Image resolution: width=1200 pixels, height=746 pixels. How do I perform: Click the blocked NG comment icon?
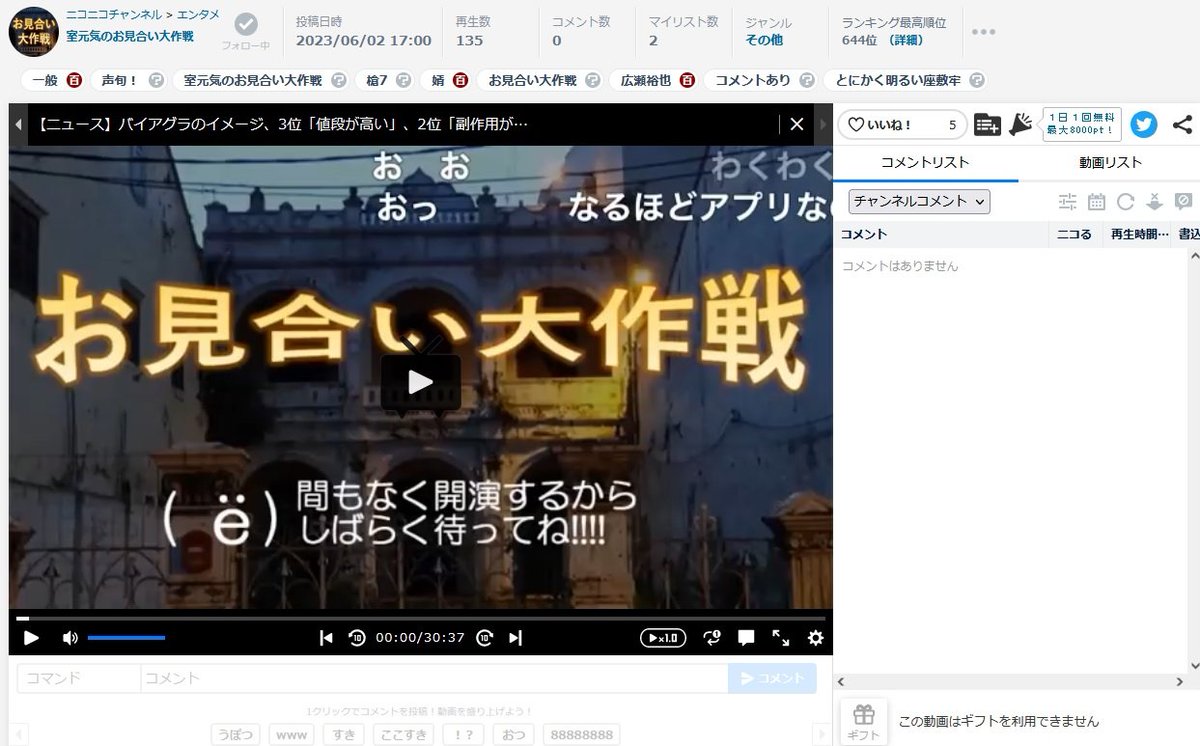pyautogui.click(x=1184, y=201)
